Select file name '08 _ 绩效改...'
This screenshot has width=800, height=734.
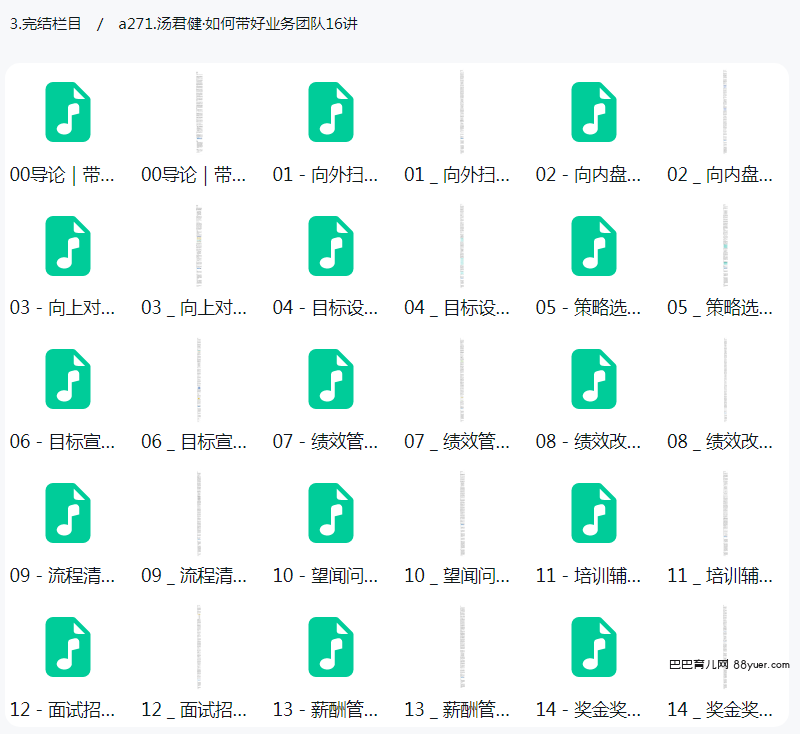[x=720, y=442]
